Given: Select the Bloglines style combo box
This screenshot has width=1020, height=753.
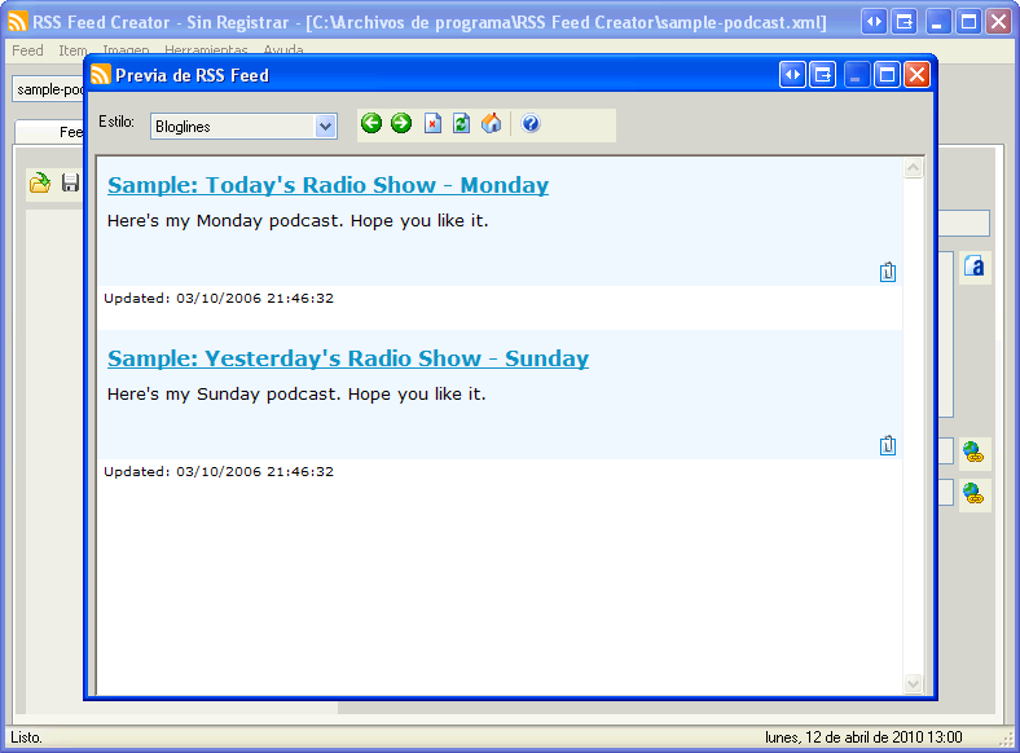Looking at the screenshot, I should point(243,126).
